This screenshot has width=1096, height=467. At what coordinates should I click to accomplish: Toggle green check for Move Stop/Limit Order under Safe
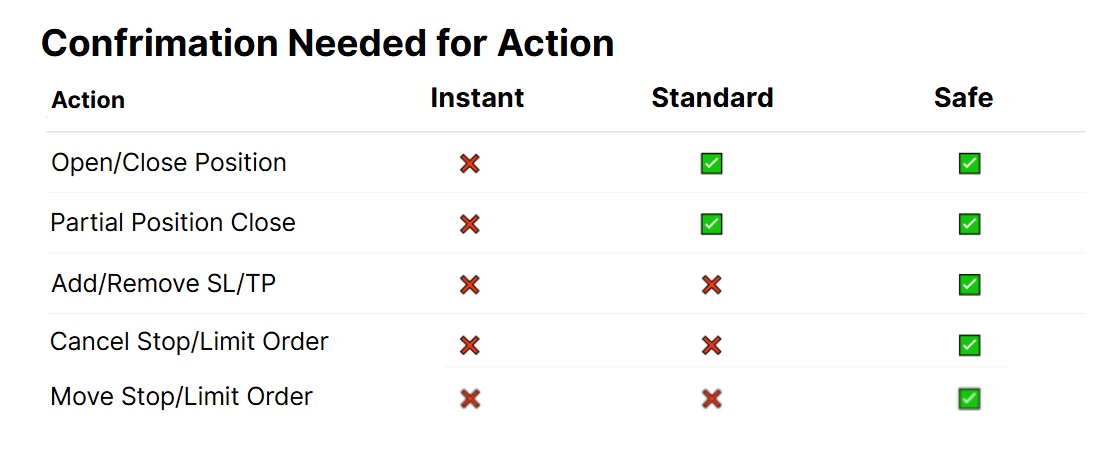969,399
